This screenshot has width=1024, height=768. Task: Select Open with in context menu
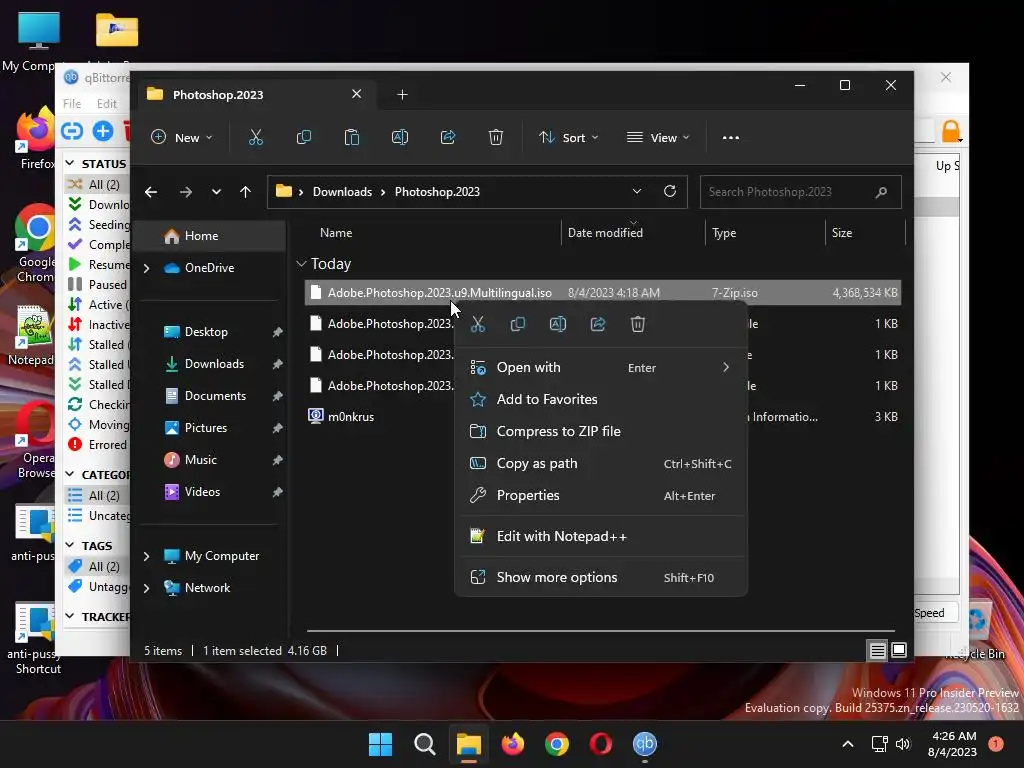point(601,368)
